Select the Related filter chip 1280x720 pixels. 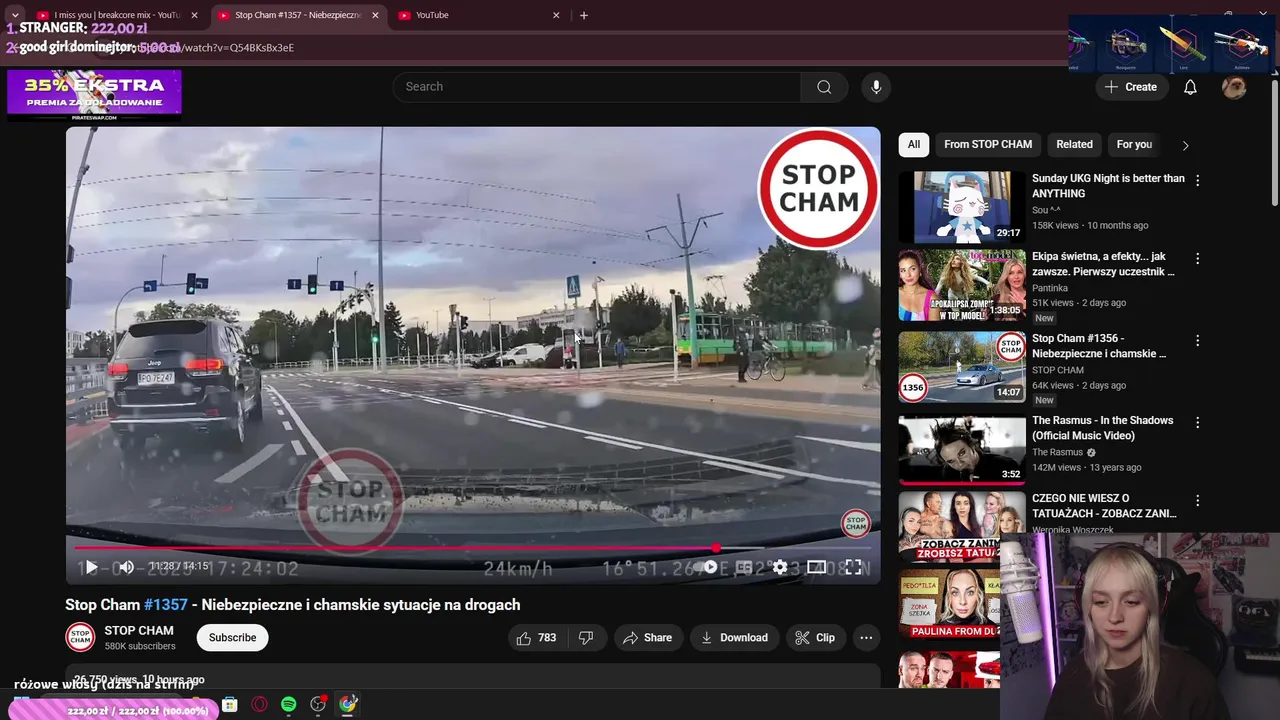1074,144
